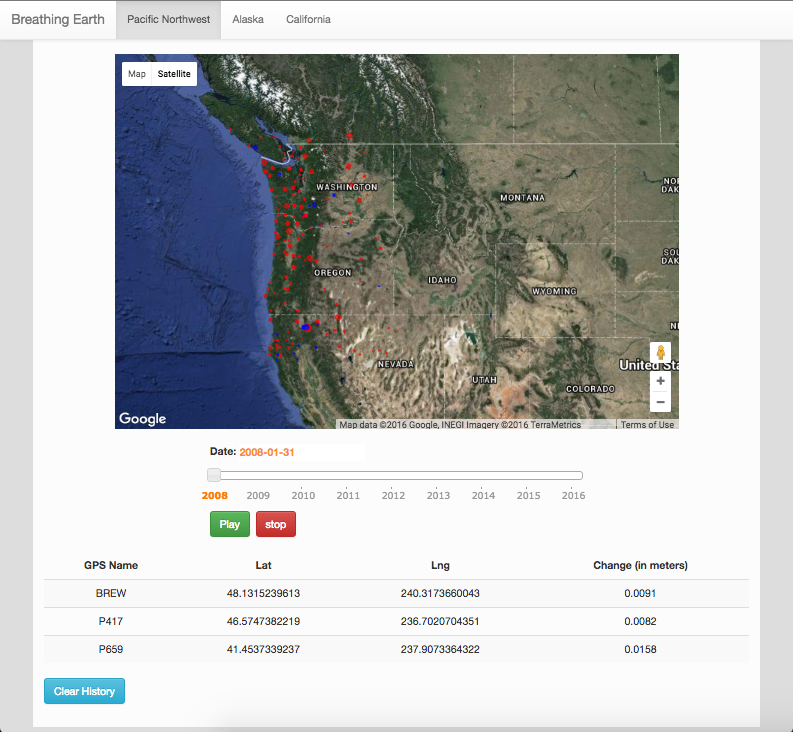Open the Terms of Use link

pos(647,424)
